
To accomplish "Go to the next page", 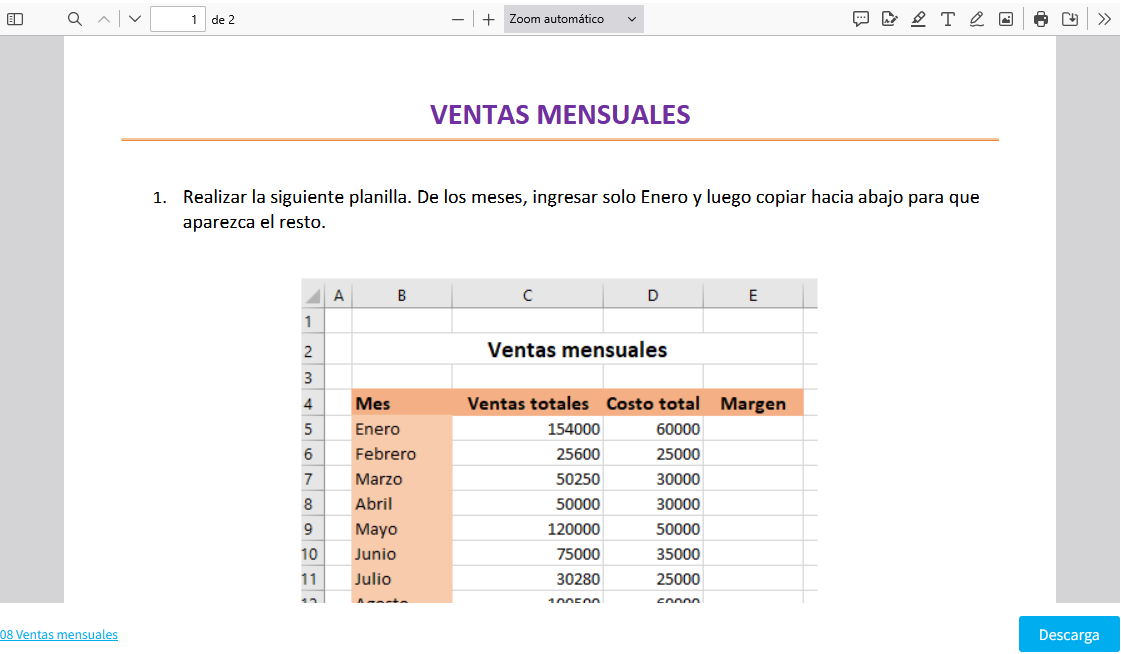I will coord(135,19).
